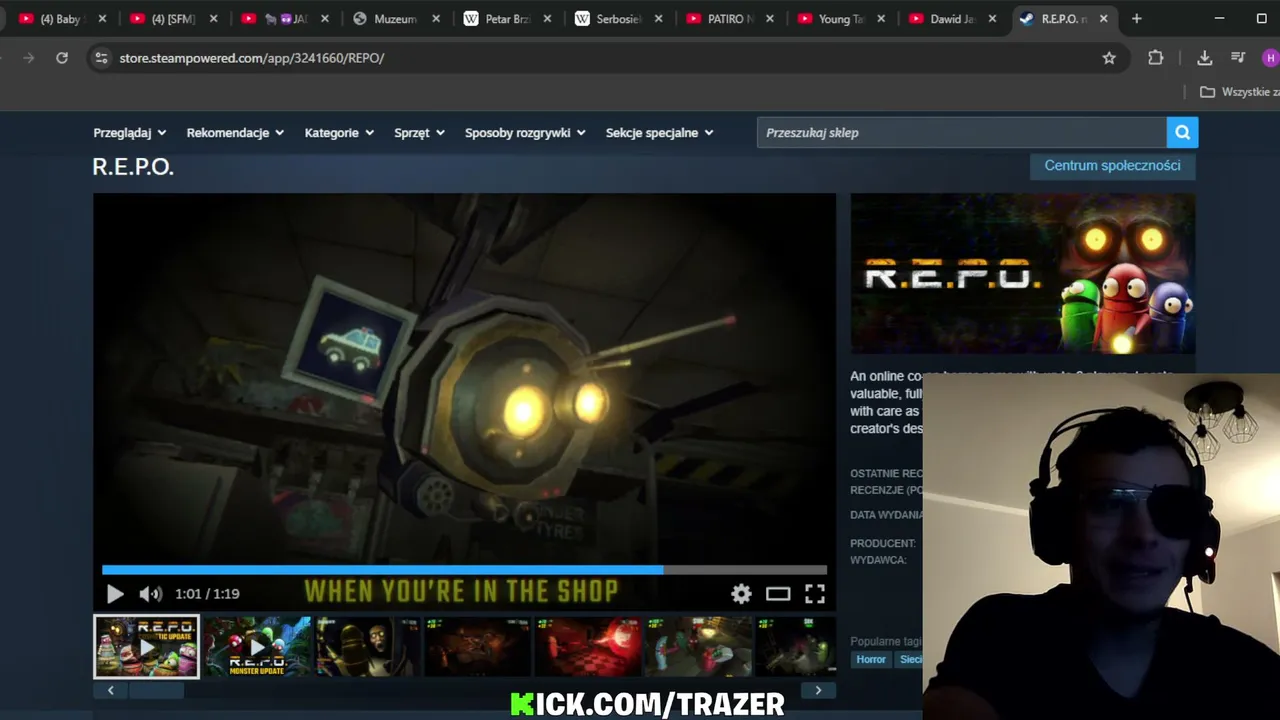This screenshot has height=720, width=1280.
Task: Click the thumbnail strip scrollbar handle
Action: [156, 690]
